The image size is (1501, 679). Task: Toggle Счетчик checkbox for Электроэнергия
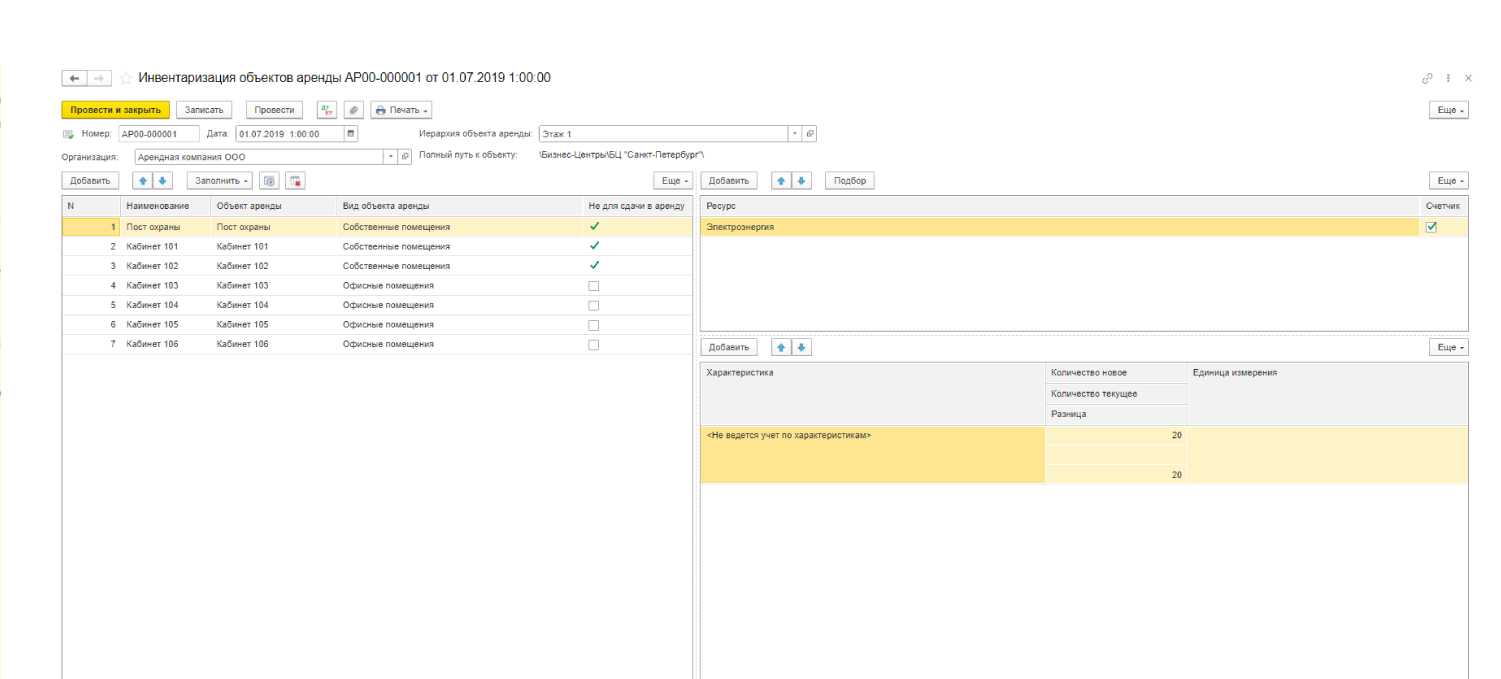(x=1430, y=227)
